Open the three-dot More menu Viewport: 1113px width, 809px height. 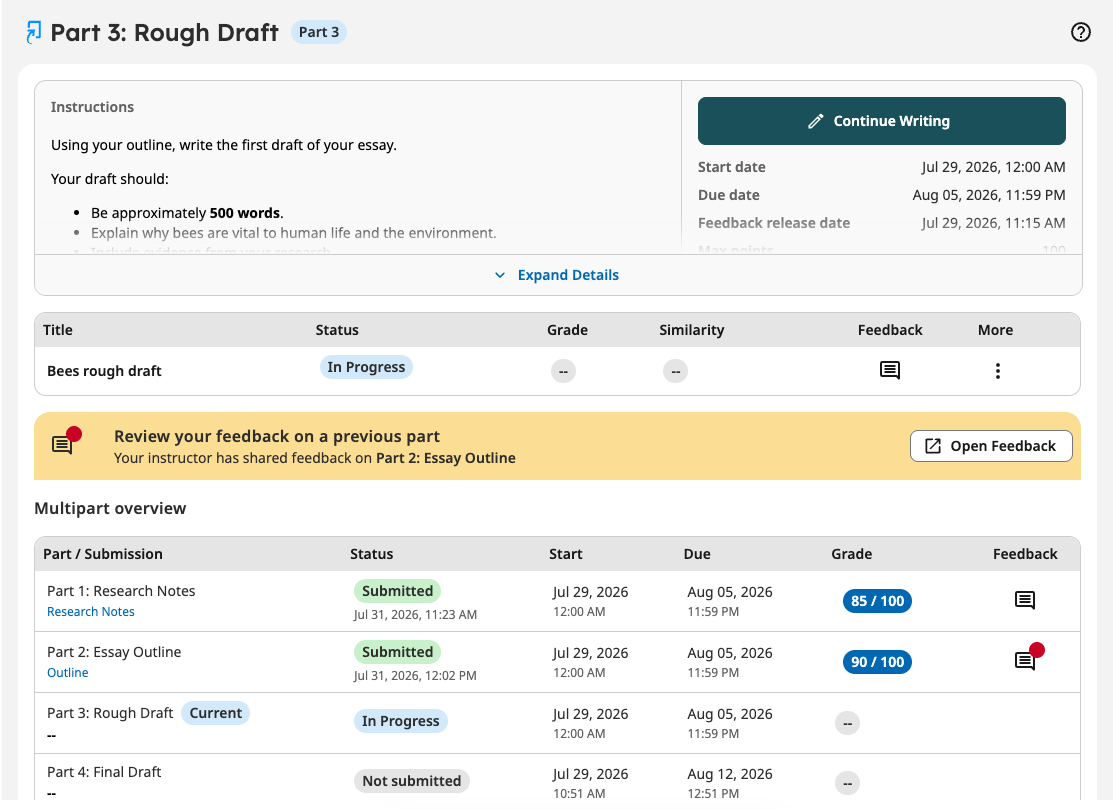[x=997, y=370]
